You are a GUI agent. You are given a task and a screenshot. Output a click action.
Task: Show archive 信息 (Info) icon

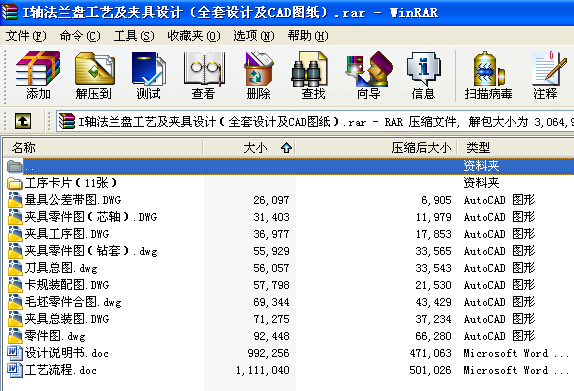424,68
